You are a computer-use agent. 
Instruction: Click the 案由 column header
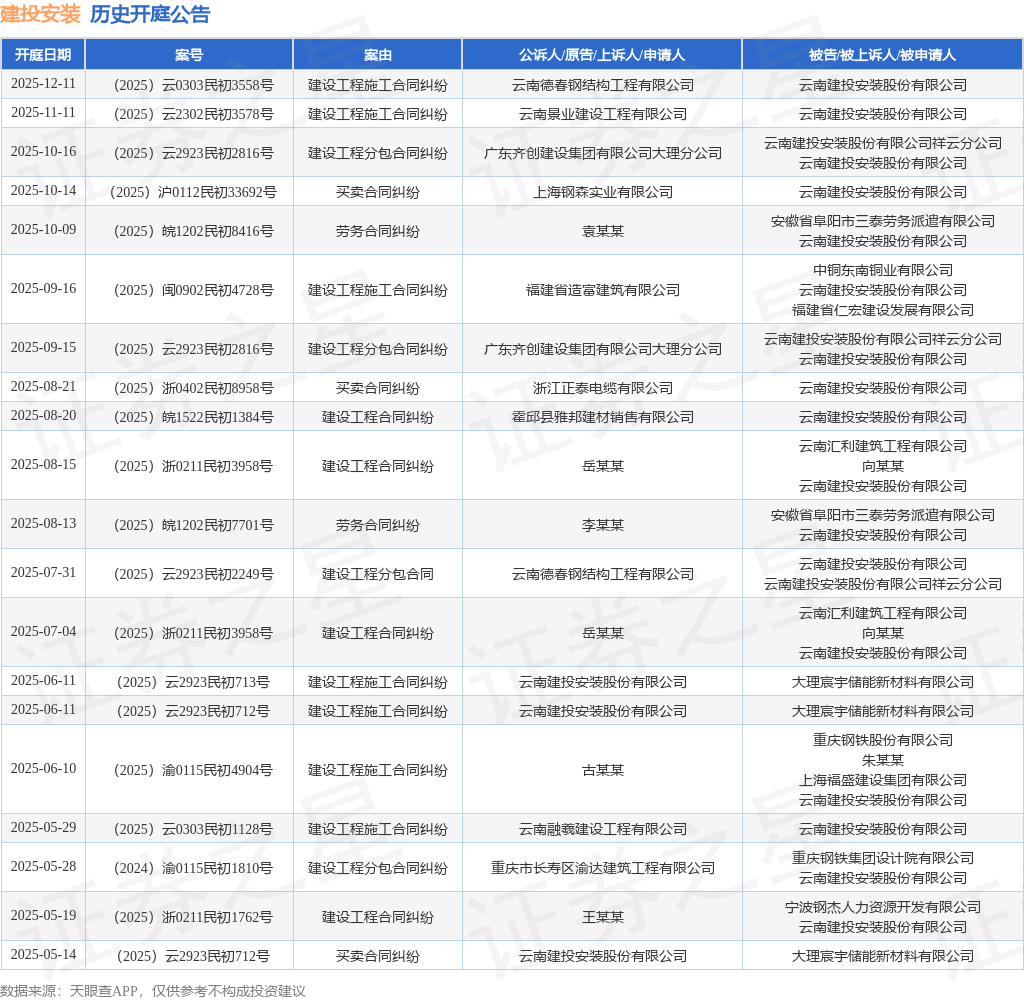377,55
